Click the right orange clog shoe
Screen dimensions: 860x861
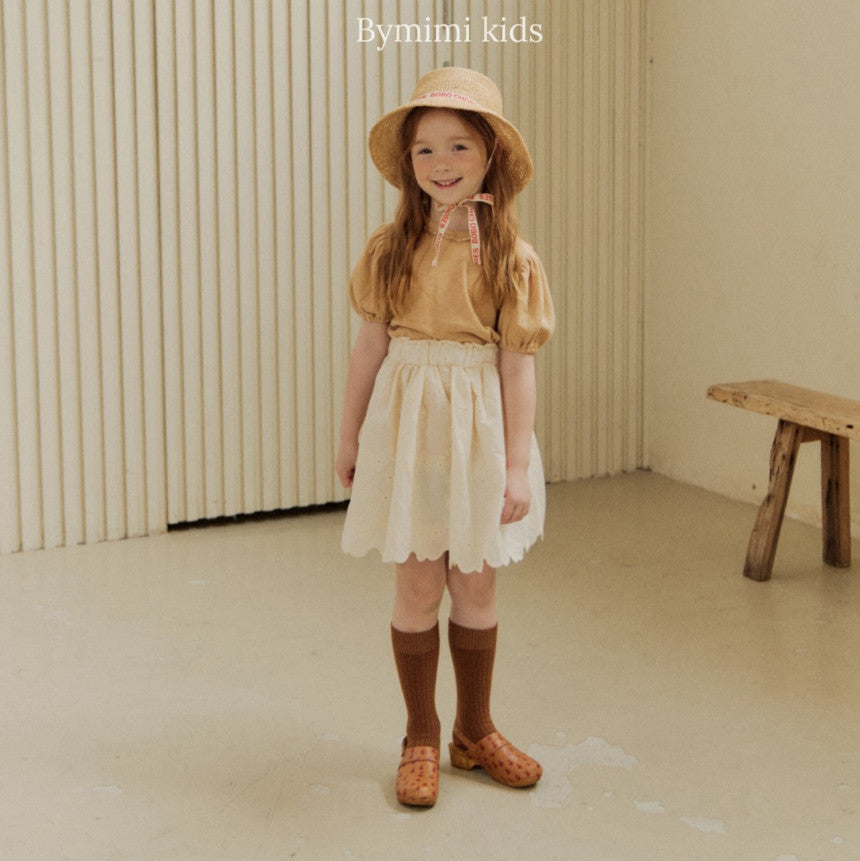pyautogui.click(x=500, y=759)
